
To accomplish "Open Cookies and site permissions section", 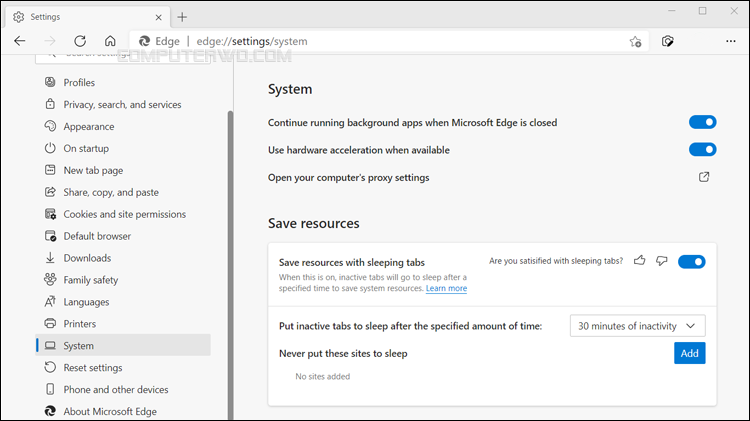I will (x=125, y=214).
